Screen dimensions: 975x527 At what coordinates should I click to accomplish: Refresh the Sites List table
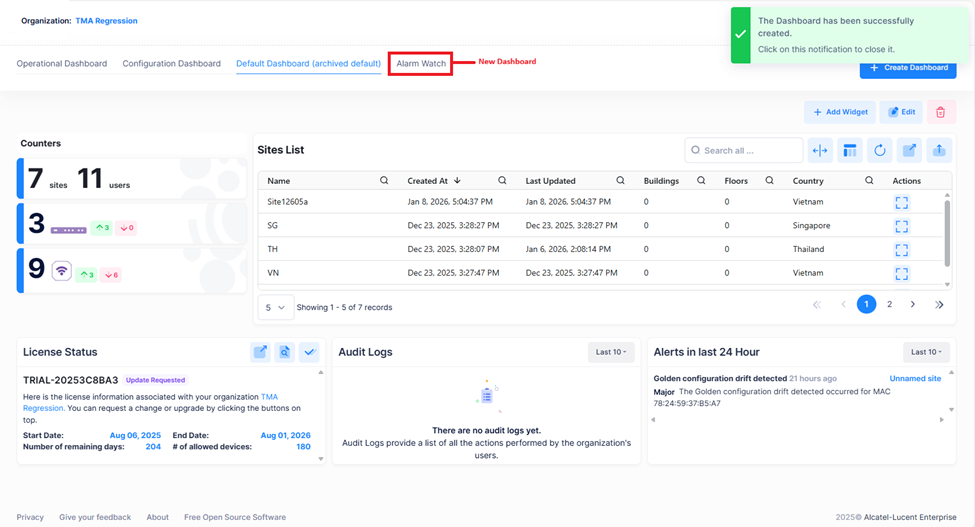point(880,150)
